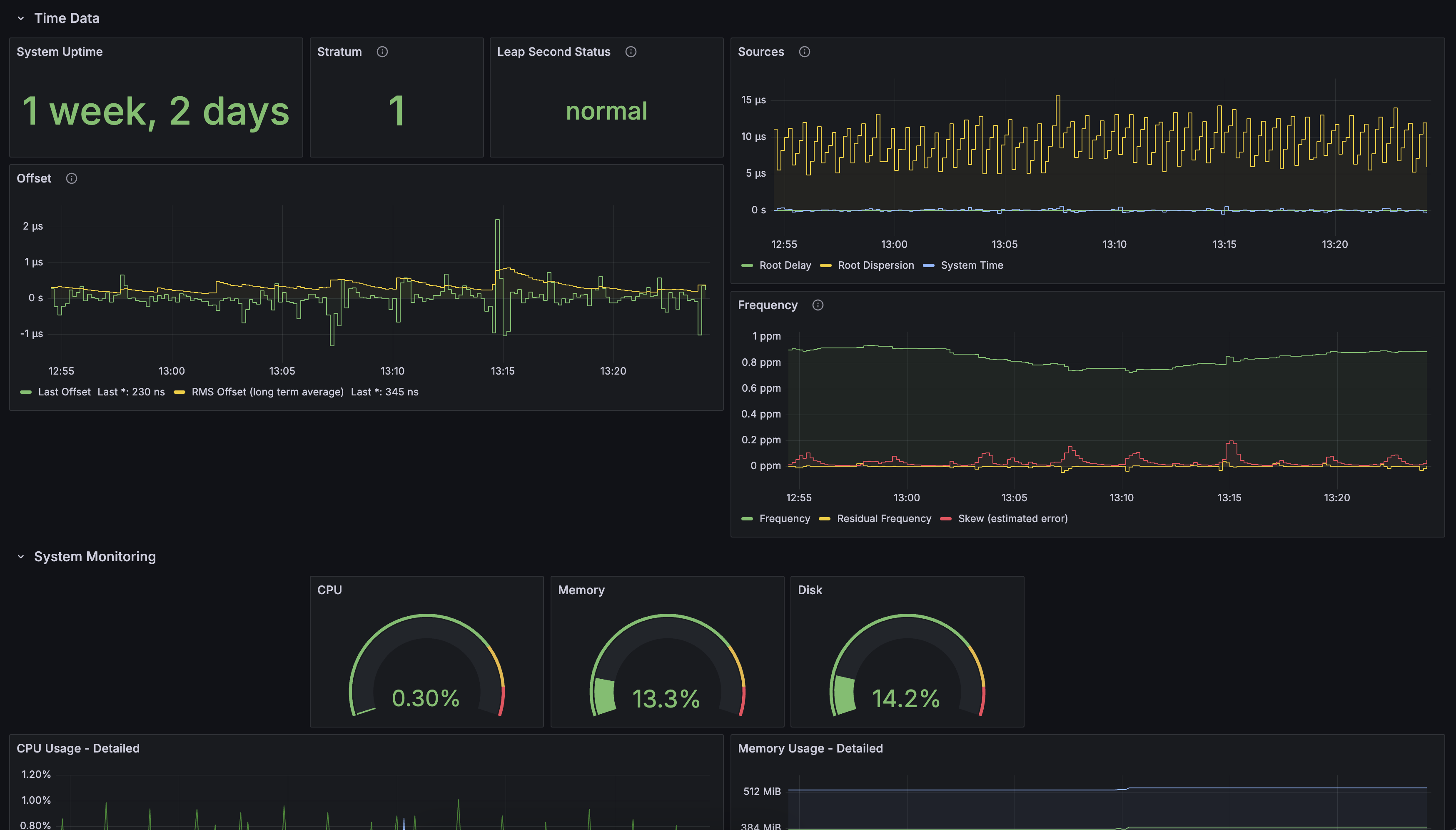Click yellow Residual Frequency color swatch
Viewport: 1456px width, 830px height.
pos(824,519)
